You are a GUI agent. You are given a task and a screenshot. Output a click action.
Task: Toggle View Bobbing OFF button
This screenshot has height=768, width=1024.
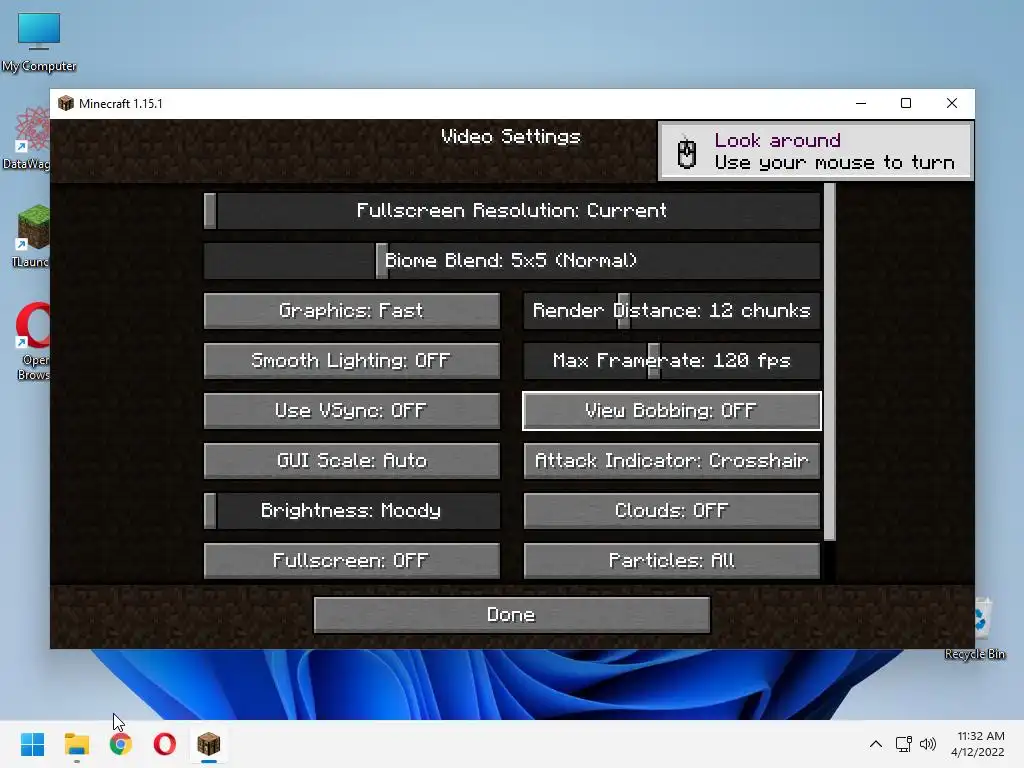coord(671,410)
